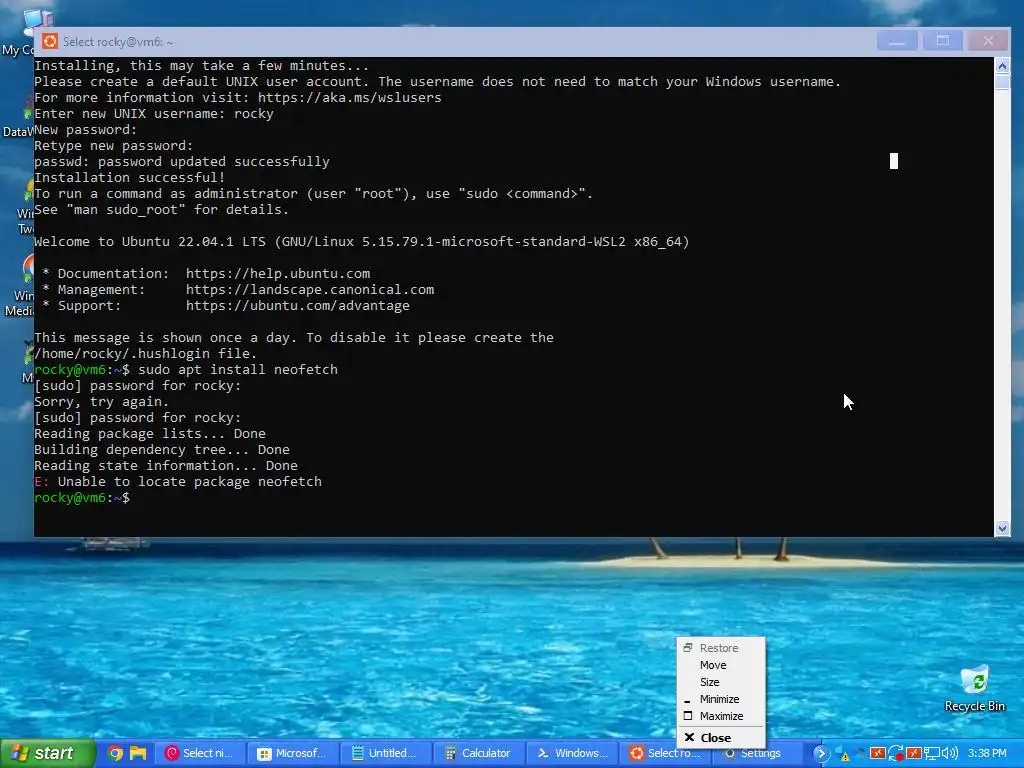Click the volume speaker tray icon
The height and width of the screenshot is (768, 1024).
pos(950,754)
